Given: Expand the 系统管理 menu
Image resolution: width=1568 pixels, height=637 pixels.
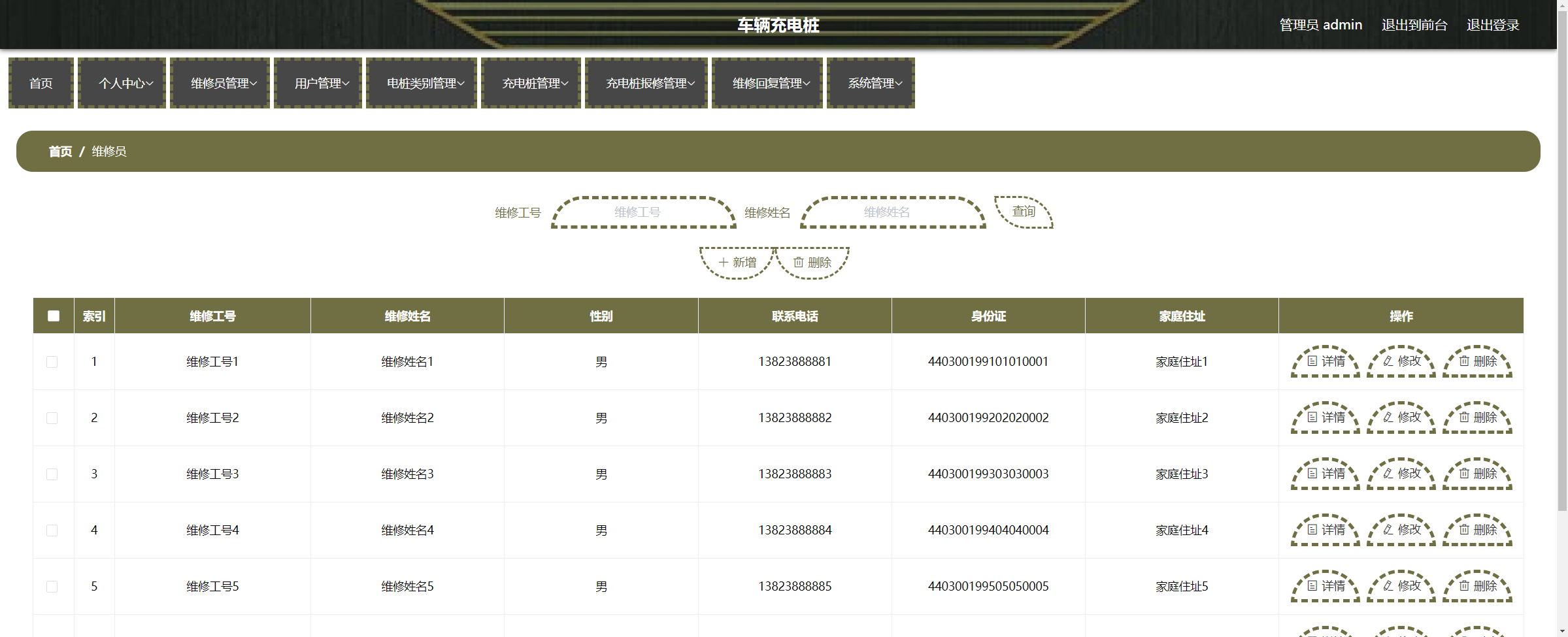Looking at the screenshot, I should click(871, 83).
